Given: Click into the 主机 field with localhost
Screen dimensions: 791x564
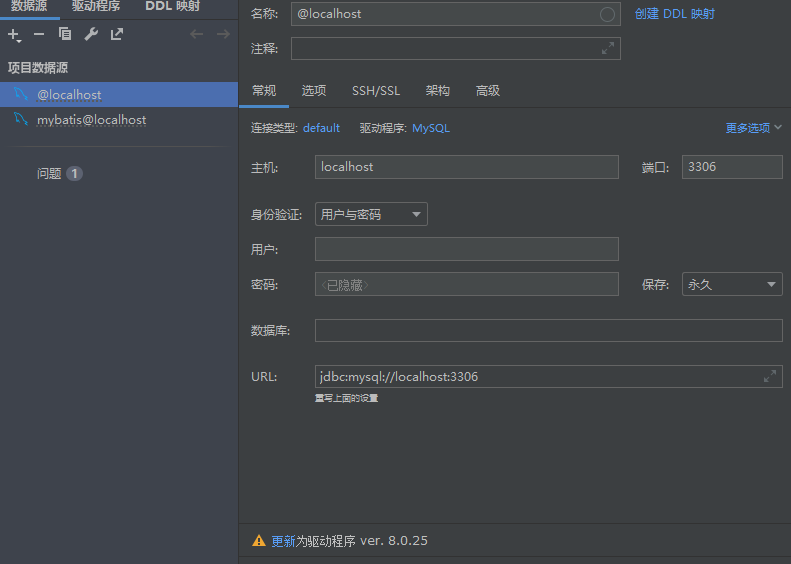Looking at the screenshot, I should click(x=467, y=167).
